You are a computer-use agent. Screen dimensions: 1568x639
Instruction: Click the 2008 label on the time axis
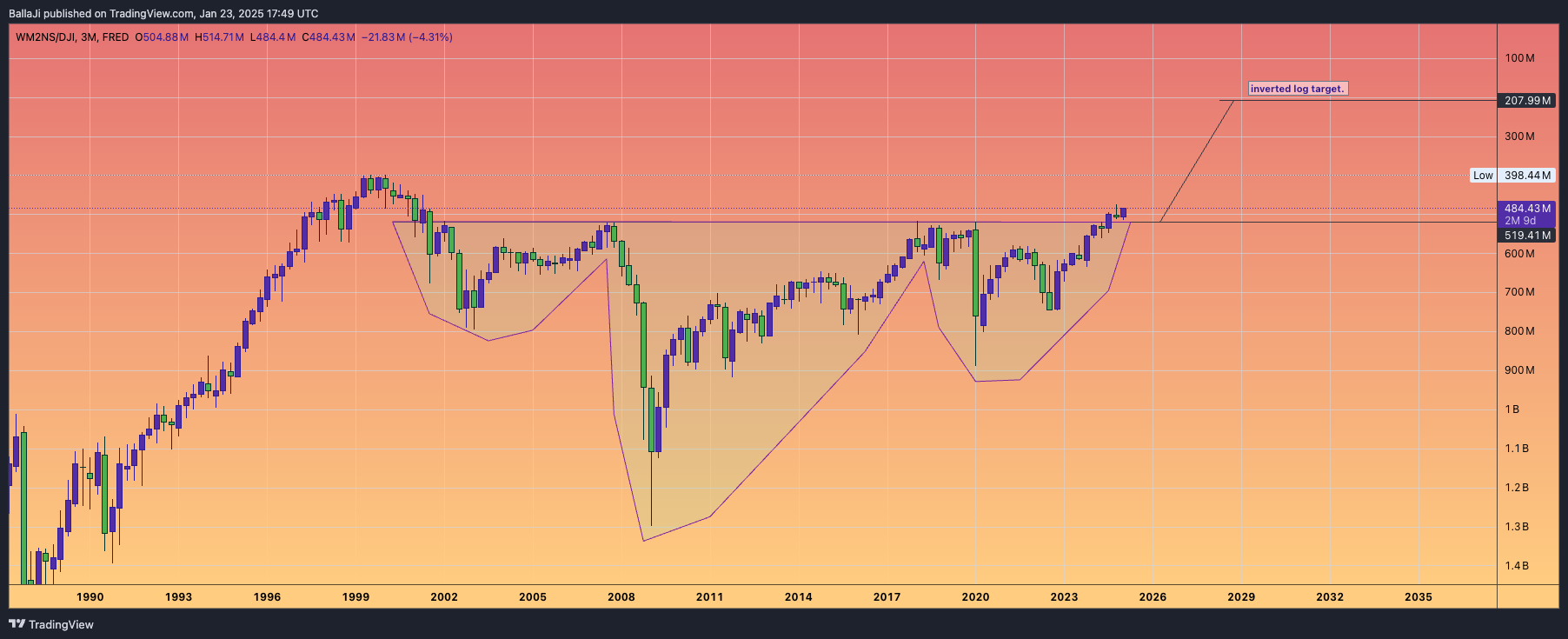click(x=621, y=597)
